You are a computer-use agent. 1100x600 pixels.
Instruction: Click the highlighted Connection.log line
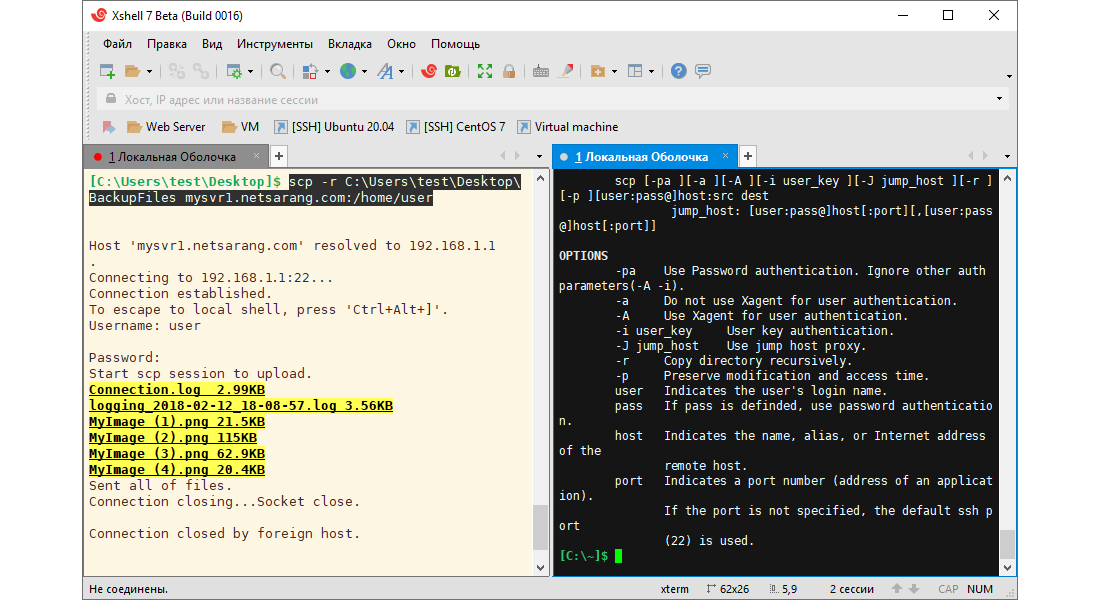(177, 389)
